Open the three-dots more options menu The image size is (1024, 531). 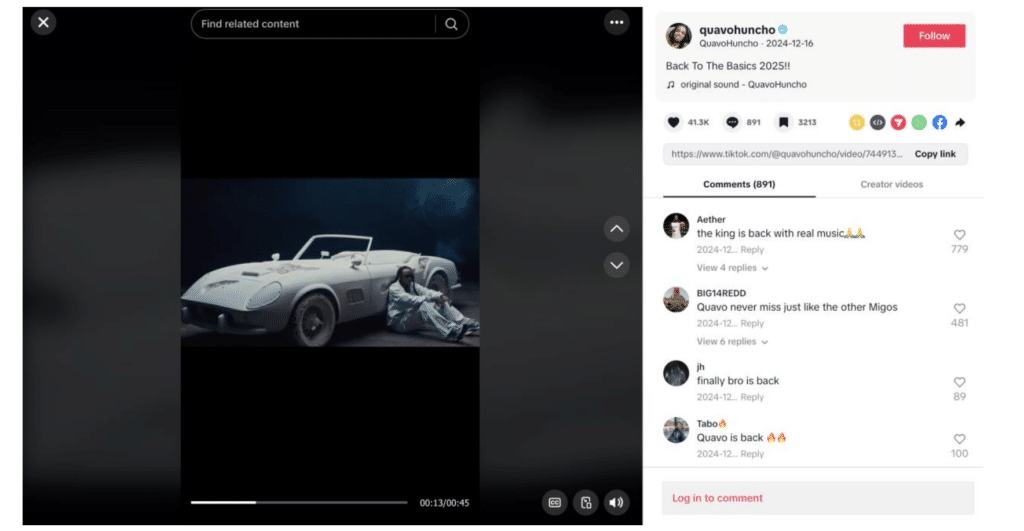pos(616,22)
